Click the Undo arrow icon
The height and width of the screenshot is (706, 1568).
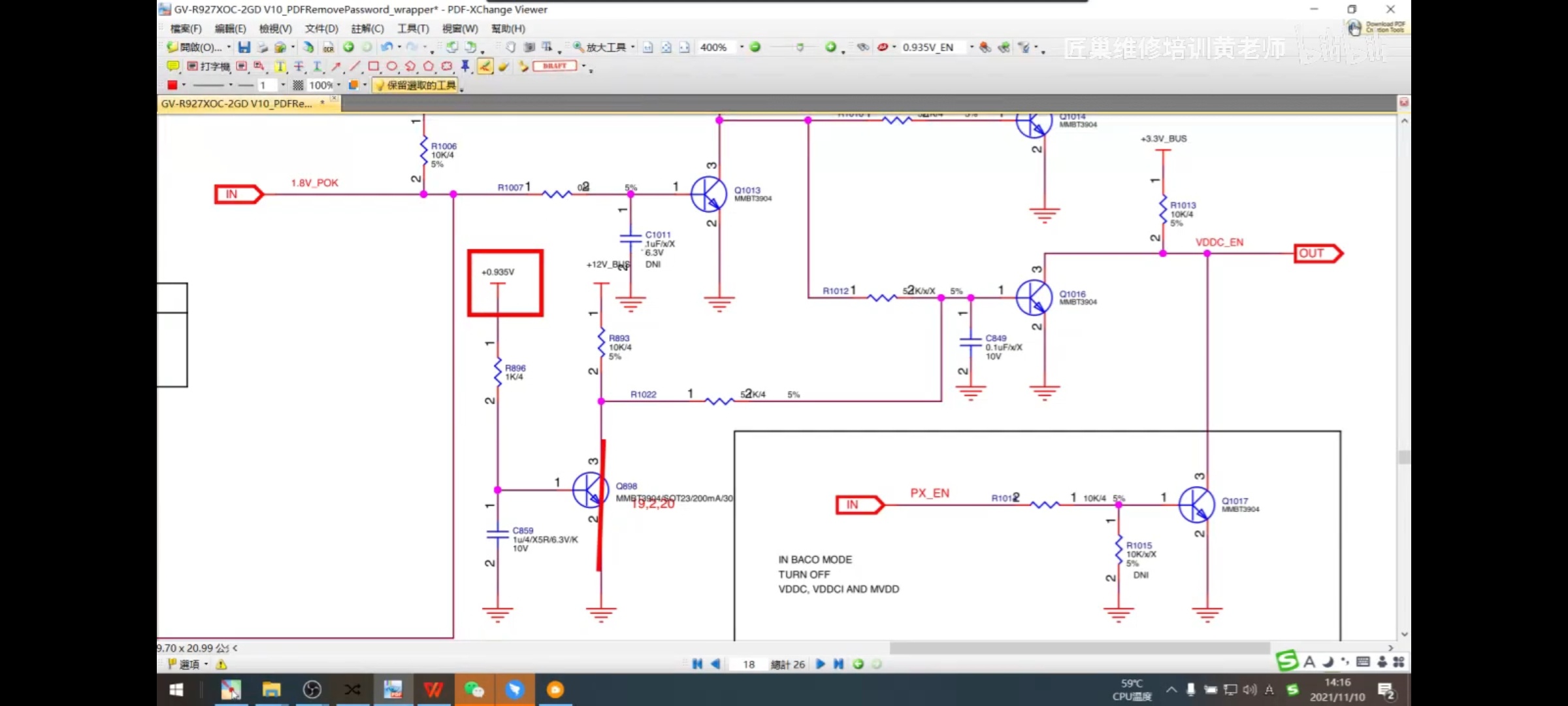387,47
